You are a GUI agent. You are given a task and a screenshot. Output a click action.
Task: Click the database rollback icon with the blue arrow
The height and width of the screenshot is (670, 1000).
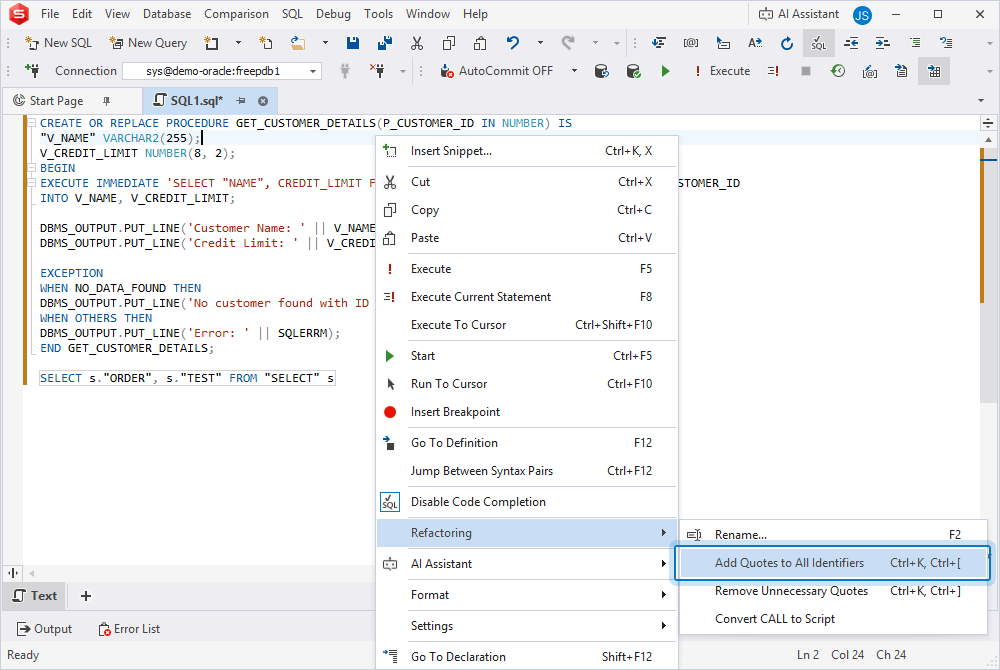pos(601,71)
